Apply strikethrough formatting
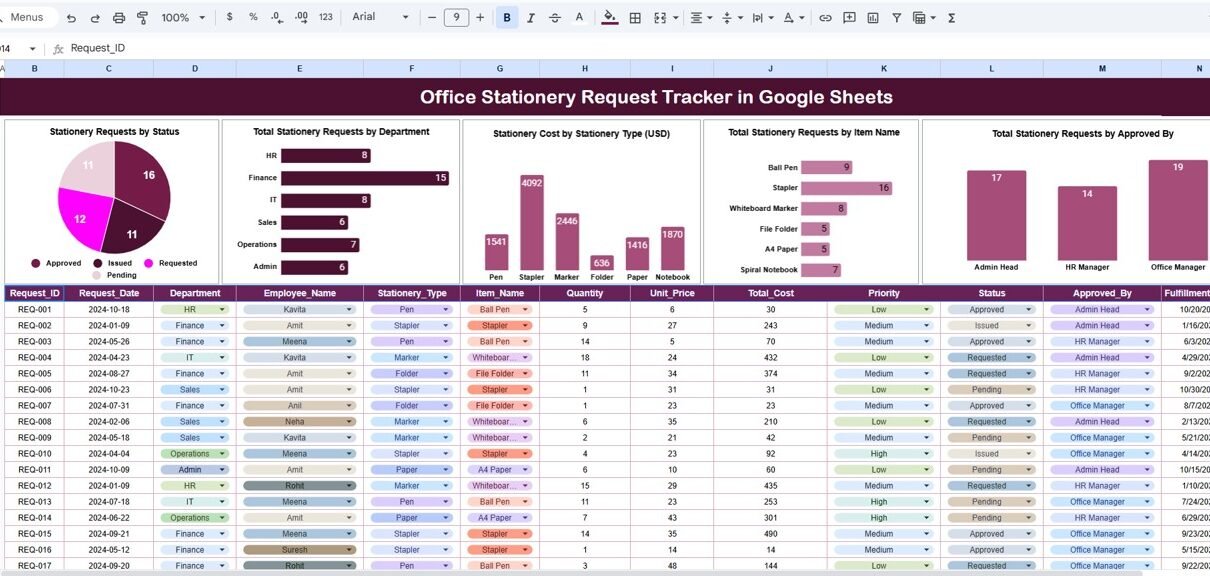The width and height of the screenshot is (1210, 576). tap(555, 18)
